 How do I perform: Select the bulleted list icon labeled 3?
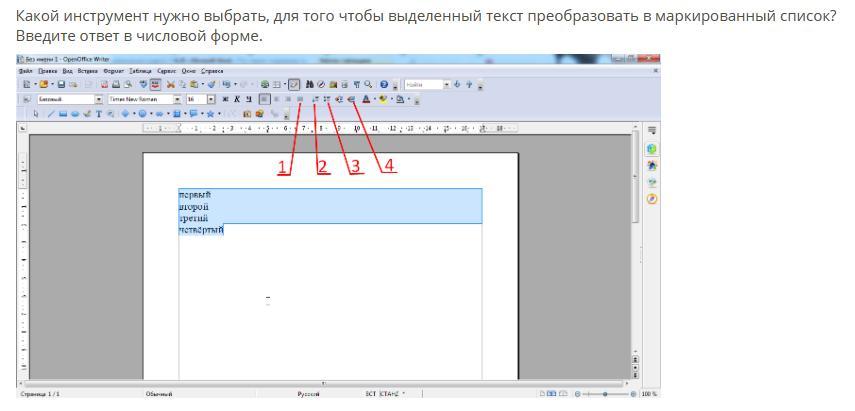327,99
